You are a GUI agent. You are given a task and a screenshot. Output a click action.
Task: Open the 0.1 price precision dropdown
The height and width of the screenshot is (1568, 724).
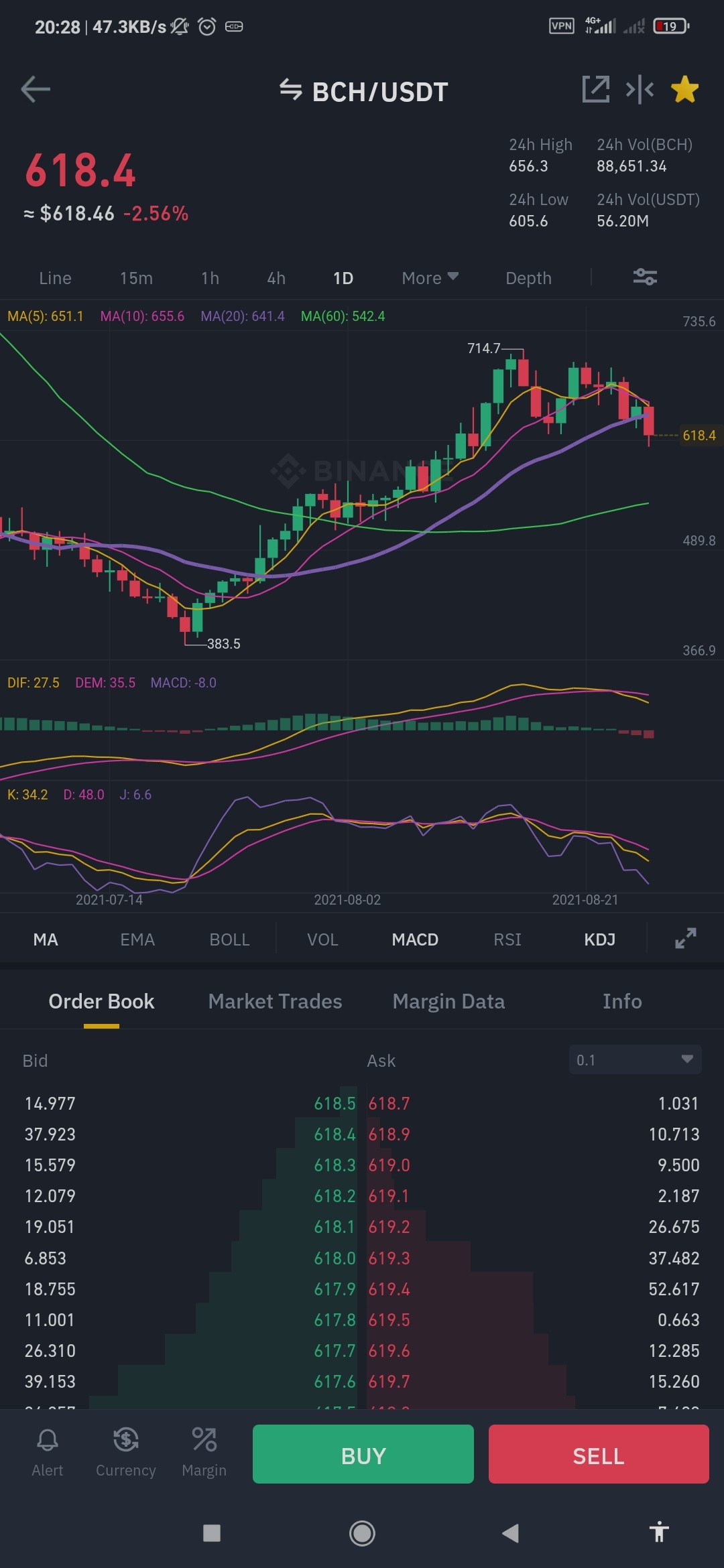[x=635, y=1059]
